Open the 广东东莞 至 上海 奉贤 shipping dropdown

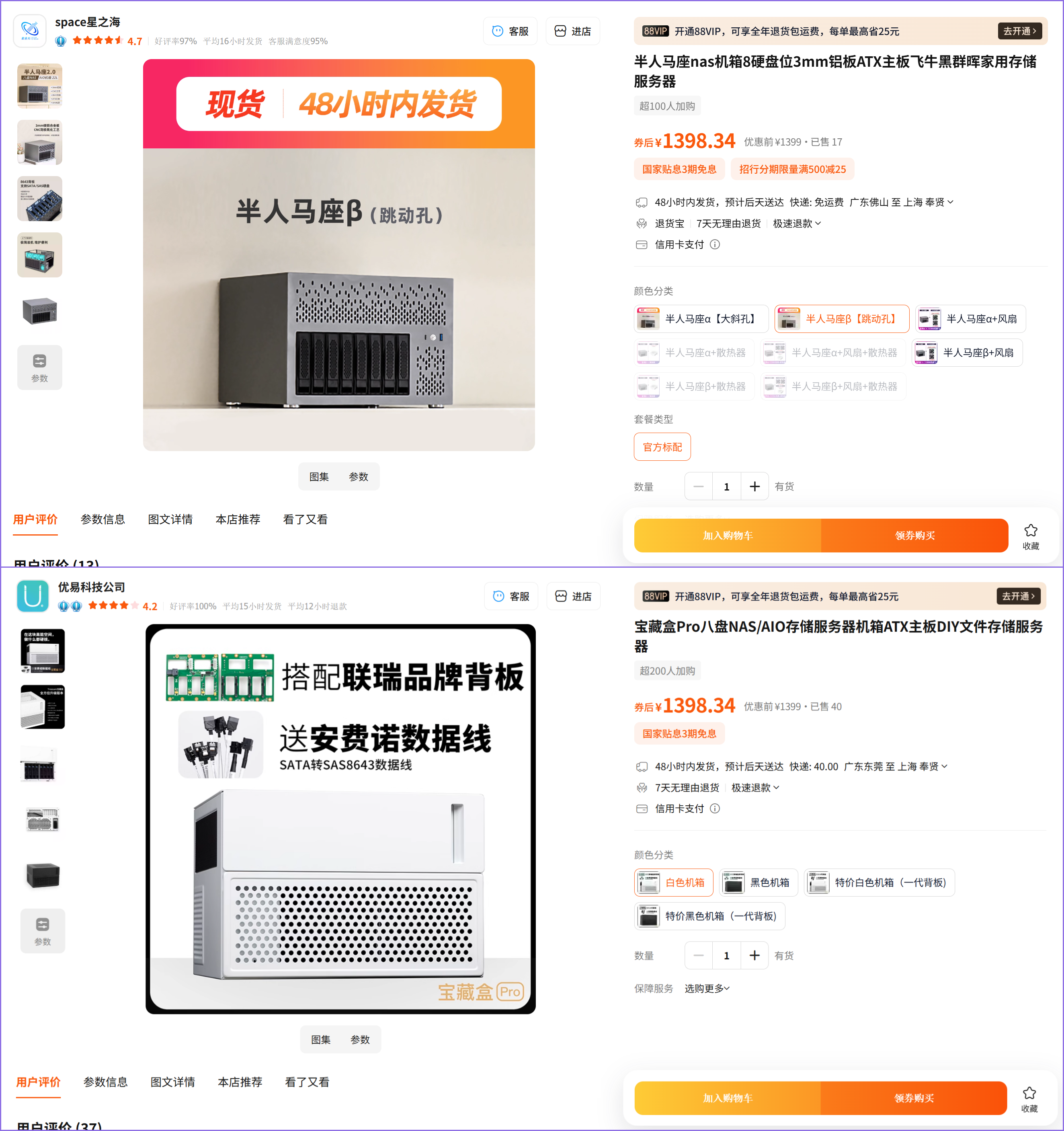(896, 766)
